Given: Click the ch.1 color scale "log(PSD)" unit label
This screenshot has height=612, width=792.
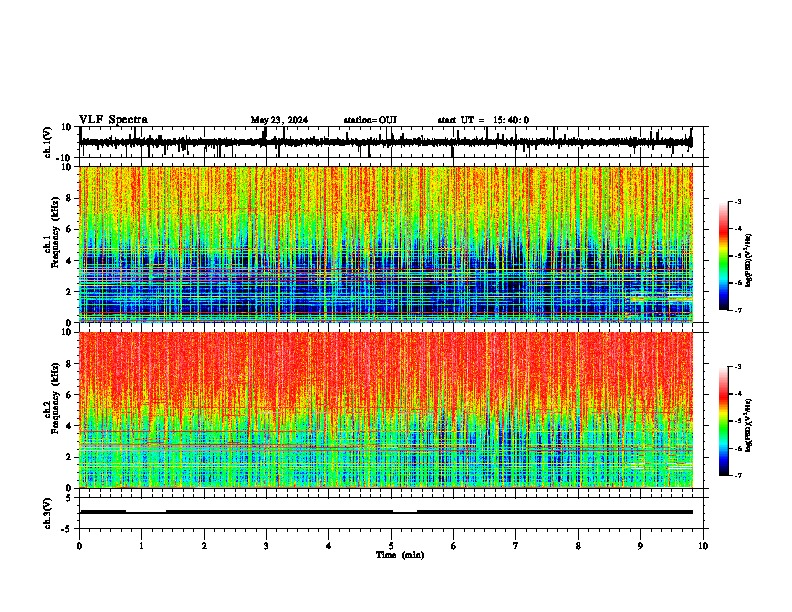Looking at the screenshot, I should 749,261.
